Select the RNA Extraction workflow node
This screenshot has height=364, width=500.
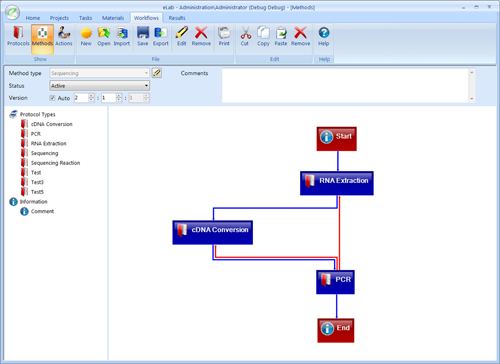pos(337,183)
